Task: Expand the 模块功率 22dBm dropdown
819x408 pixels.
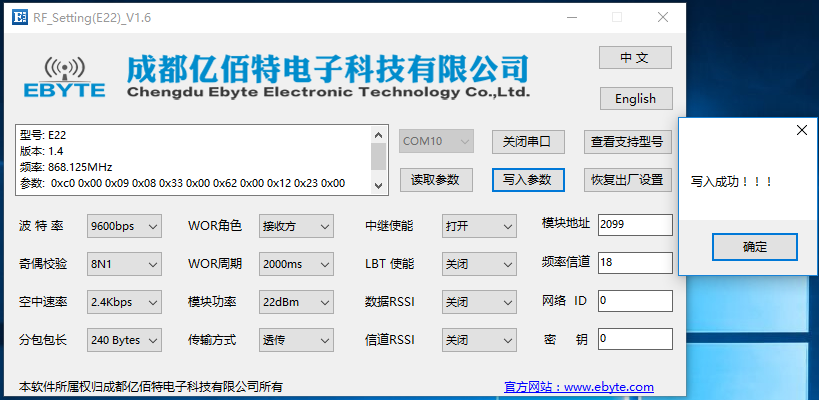Action: pyautogui.click(x=296, y=302)
